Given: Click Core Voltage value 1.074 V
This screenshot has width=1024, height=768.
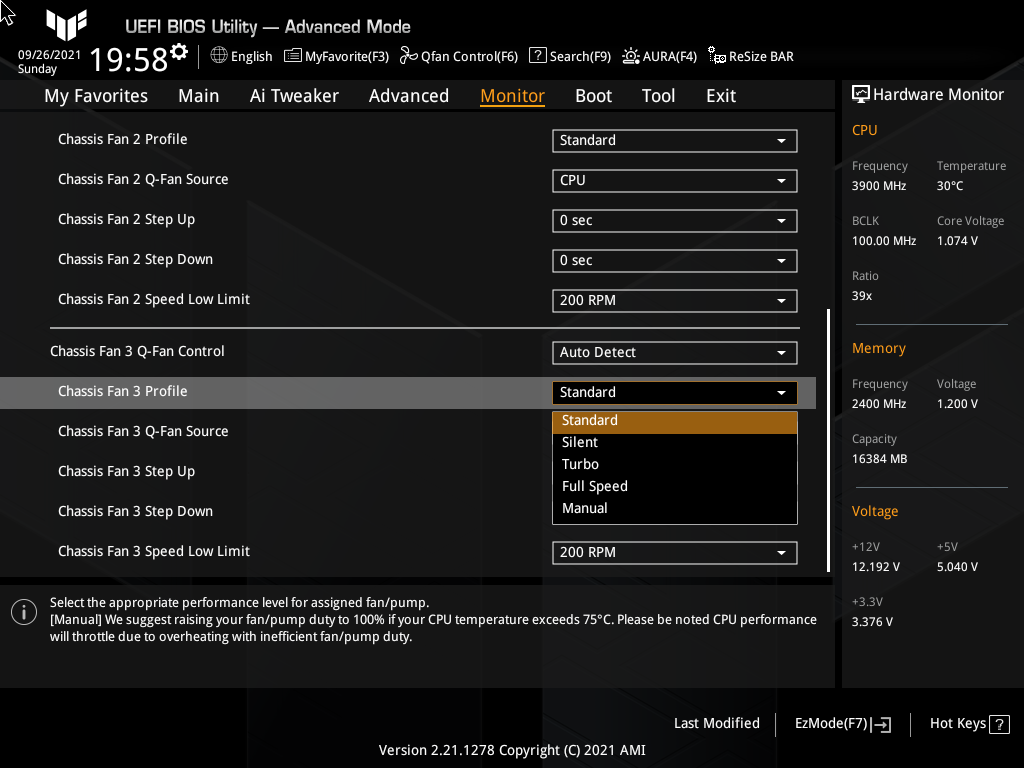Looking at the screenshot, I should point(957,241).
